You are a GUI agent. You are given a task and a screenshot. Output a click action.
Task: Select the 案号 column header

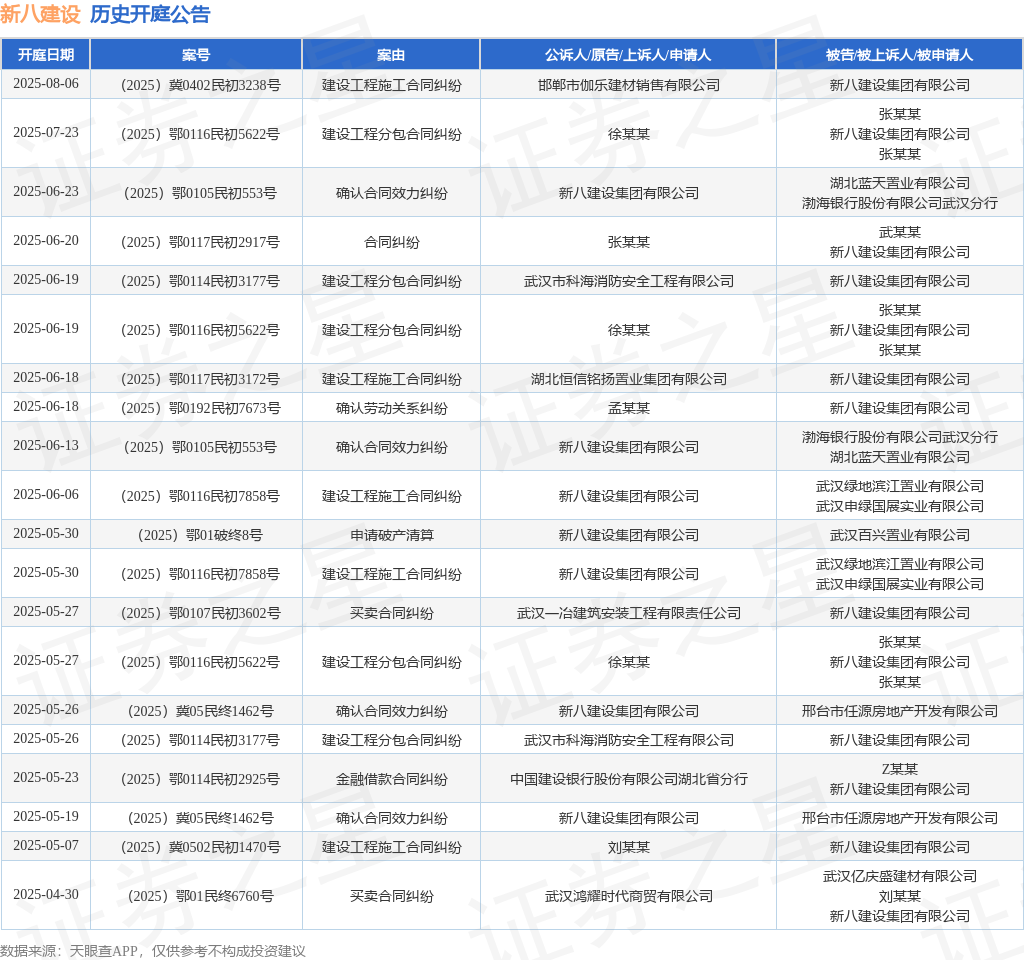click(x=196, y=55)
